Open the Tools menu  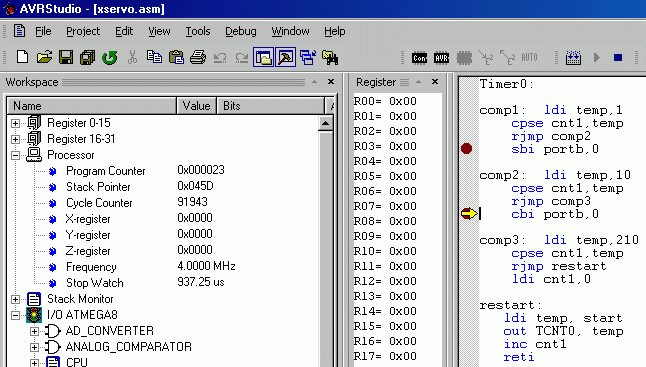(x=198, y=31)
